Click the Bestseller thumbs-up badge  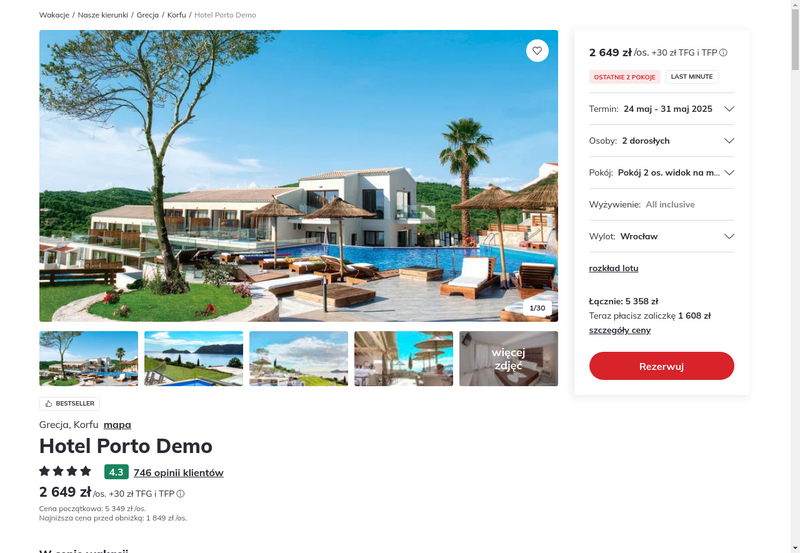pyautogui.click(x=69, y=404)
